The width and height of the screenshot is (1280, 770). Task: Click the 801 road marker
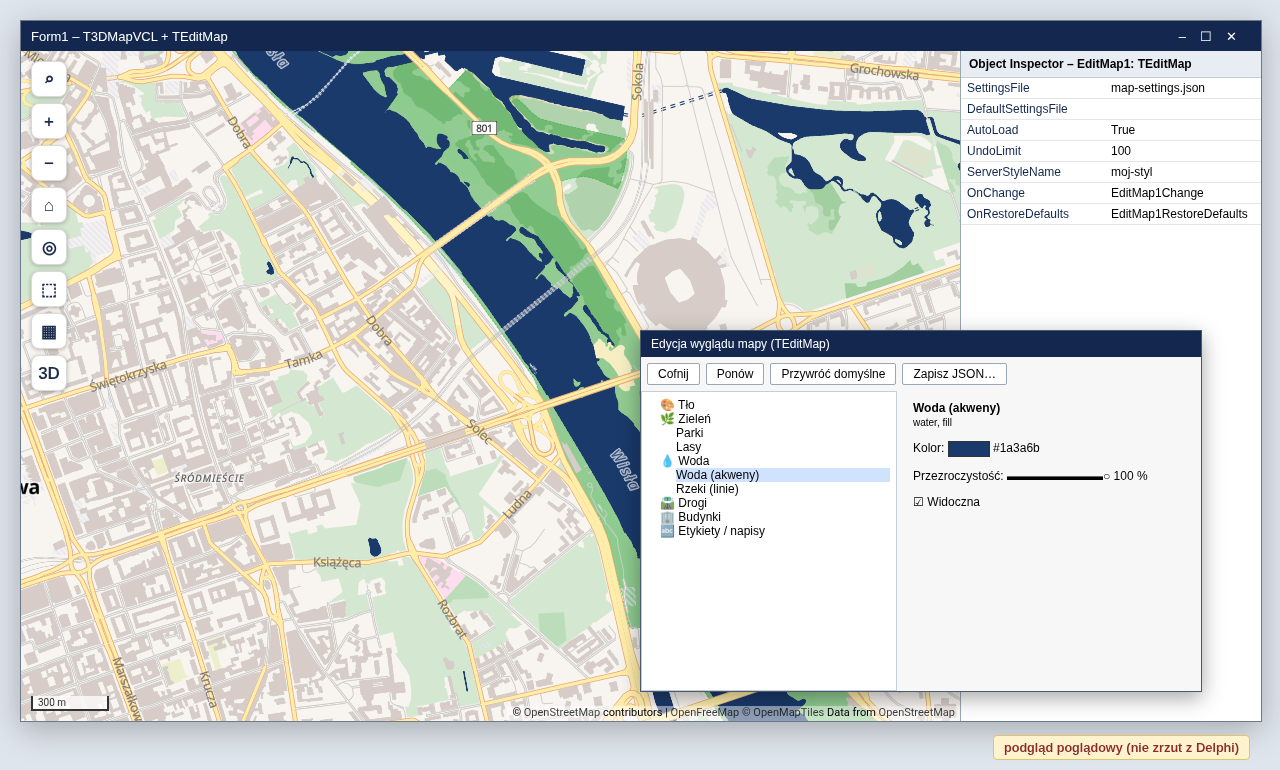(484, 128)
